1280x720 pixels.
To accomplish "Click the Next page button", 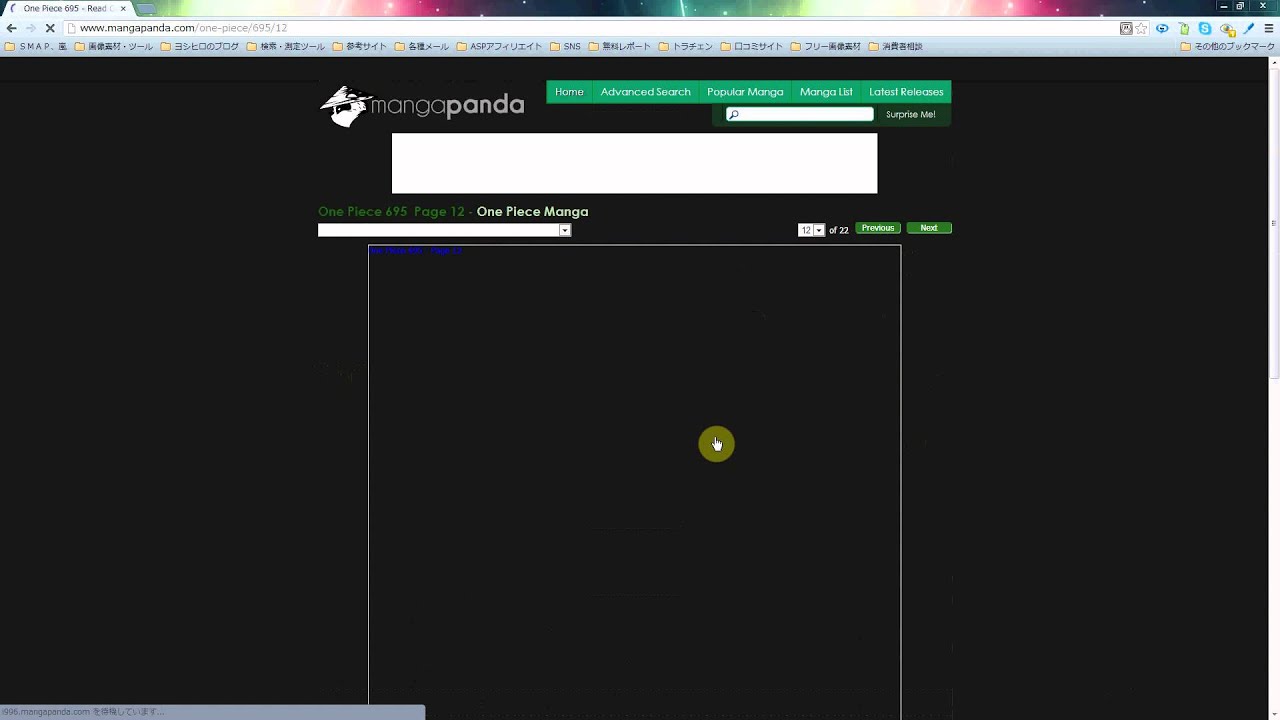I will (929, 228).
